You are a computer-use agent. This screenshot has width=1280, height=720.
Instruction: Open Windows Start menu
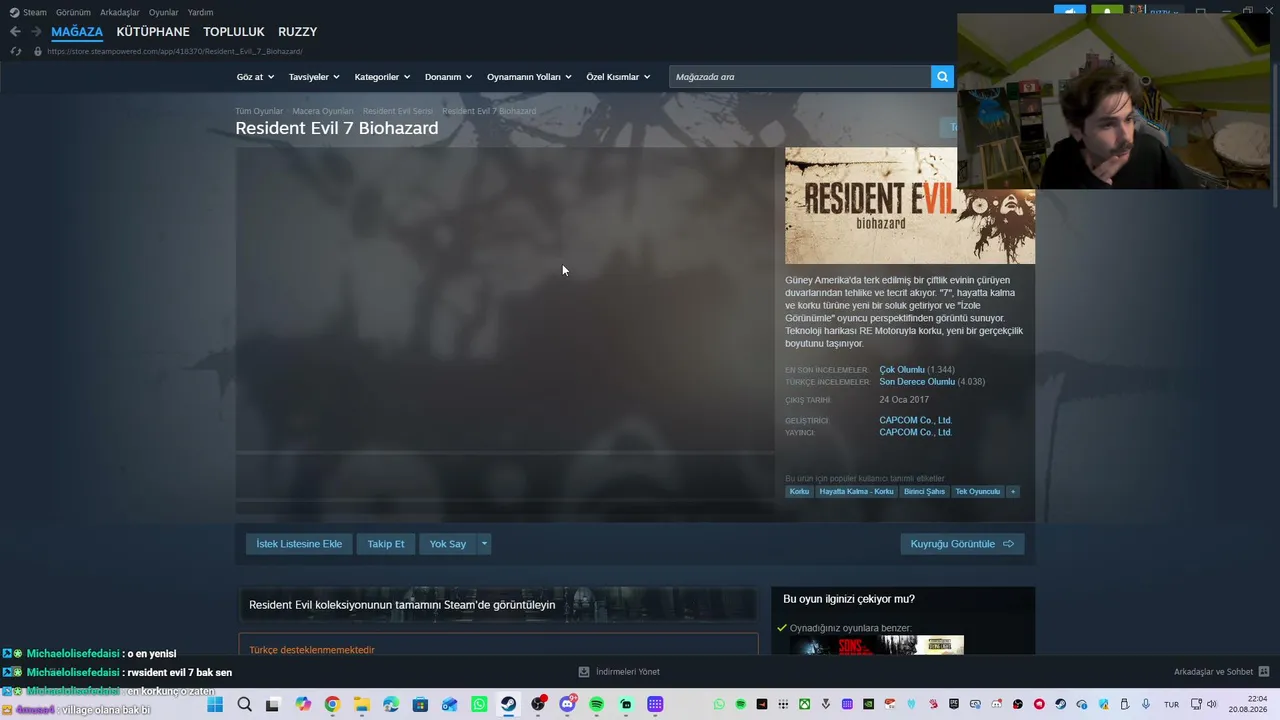tap(215, 705)
